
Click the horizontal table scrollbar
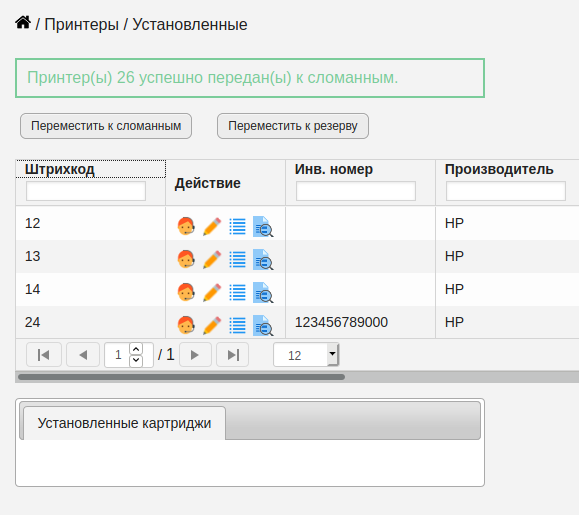[x=181, y=377]
